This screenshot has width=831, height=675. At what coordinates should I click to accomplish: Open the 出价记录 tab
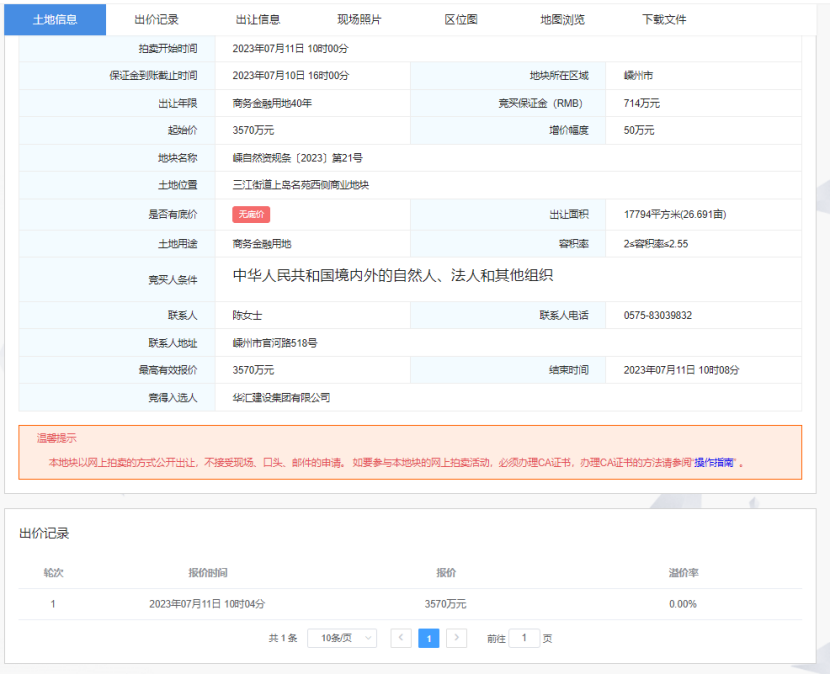tap(156, 19)
